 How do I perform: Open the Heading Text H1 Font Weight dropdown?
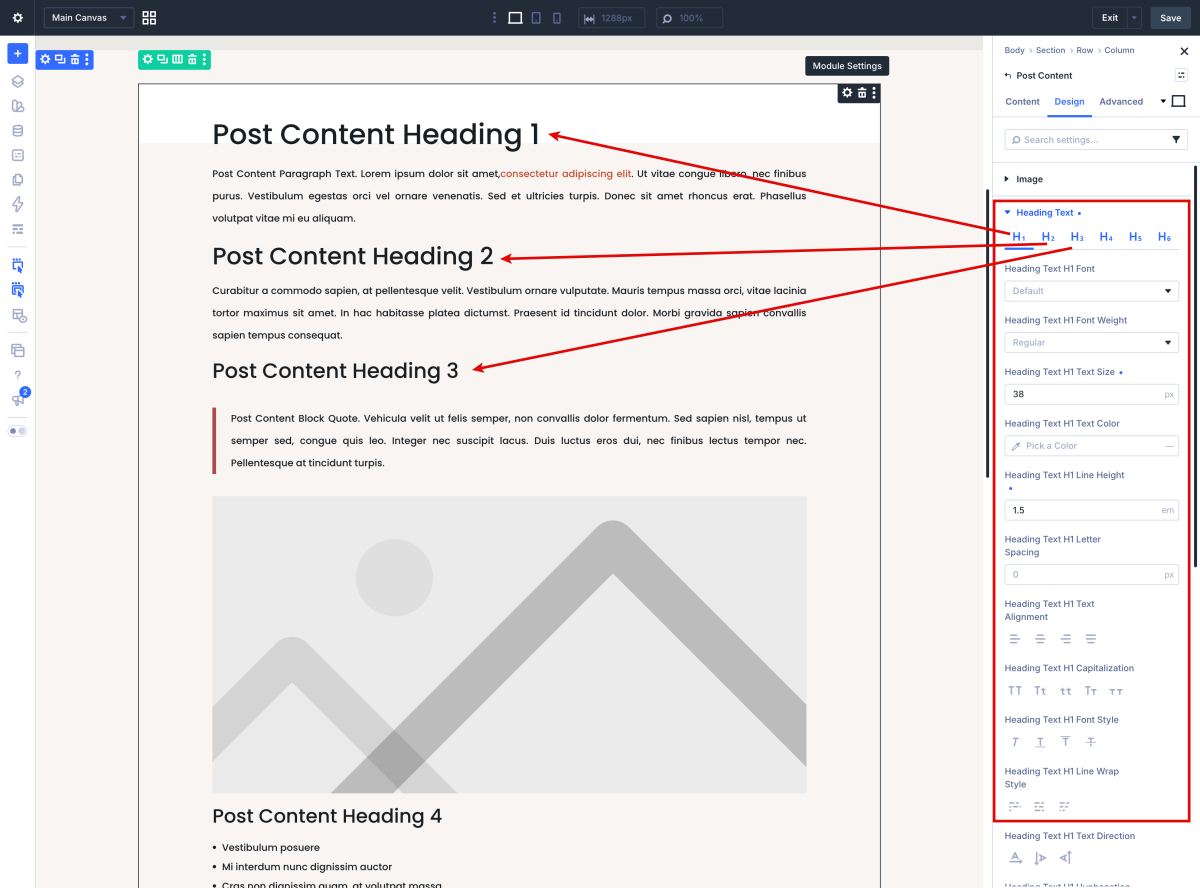(1091, 343)
